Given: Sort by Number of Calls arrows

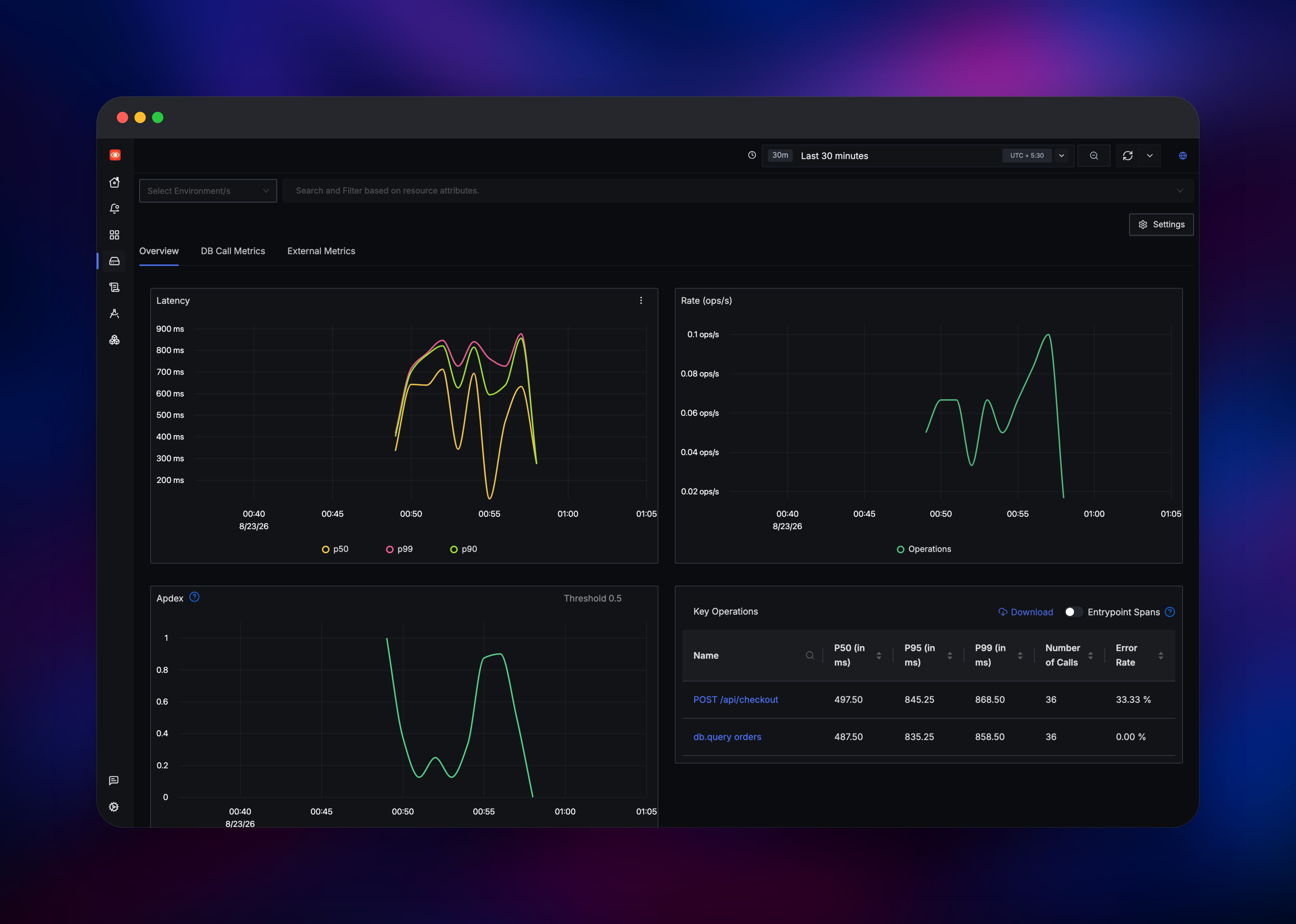Looking at the screenshot, I should [x=1091, y=655].
